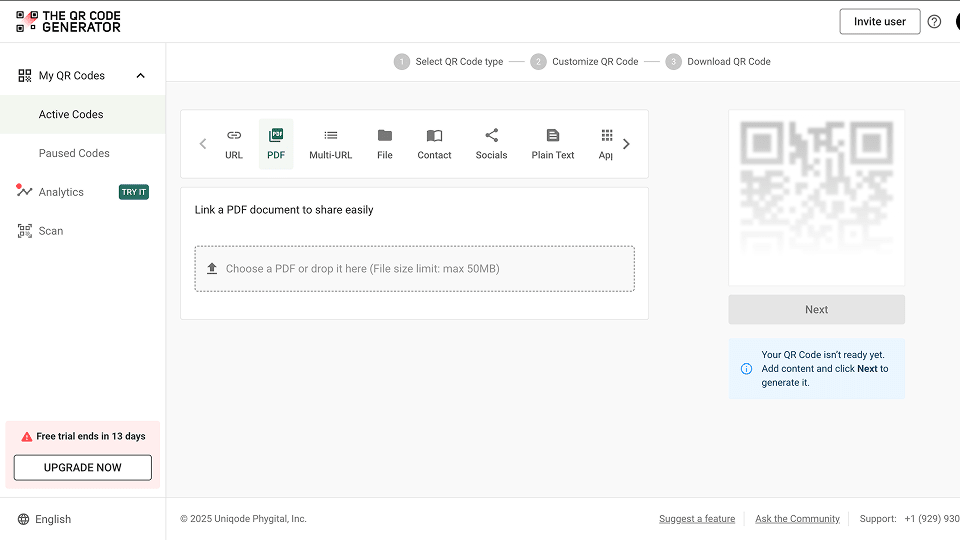Image resolution: width=960 pixels, height=540 pixels.
Task: Open the Suggest a feature link
Action: [697, 519]
